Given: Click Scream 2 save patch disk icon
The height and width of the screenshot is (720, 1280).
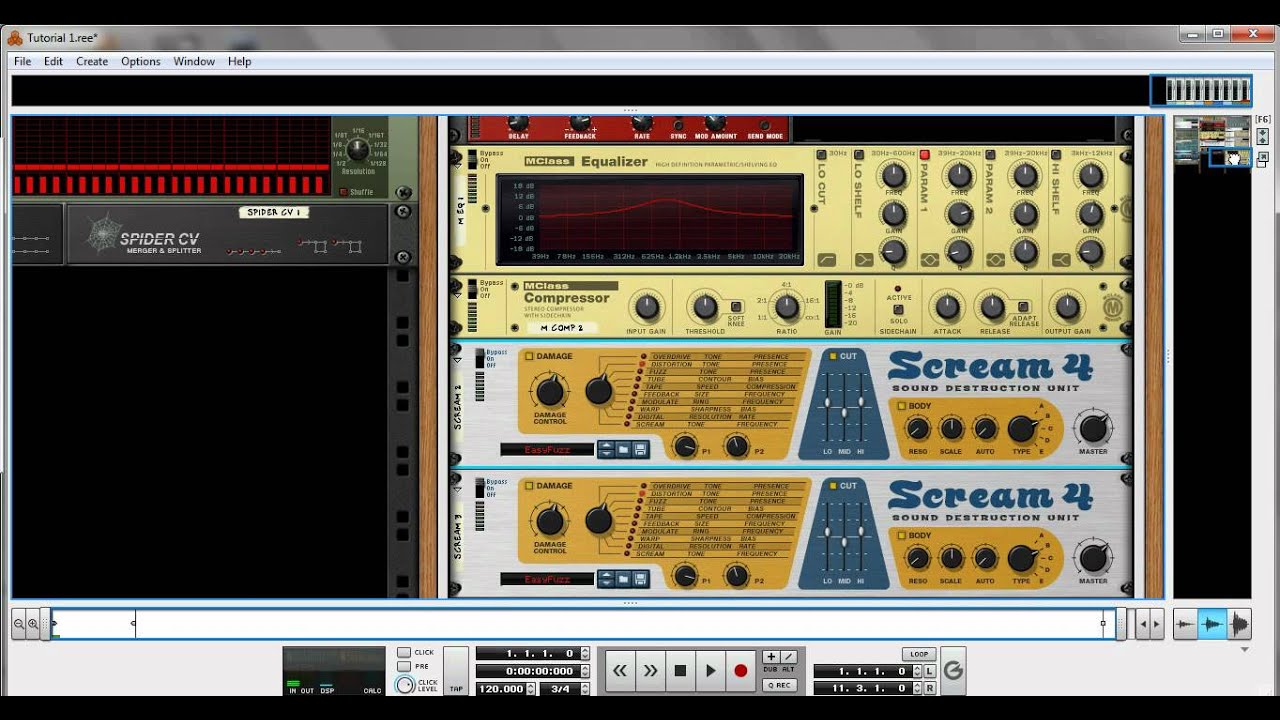Looking at the screenshot, I should click(x=640, y=450).
